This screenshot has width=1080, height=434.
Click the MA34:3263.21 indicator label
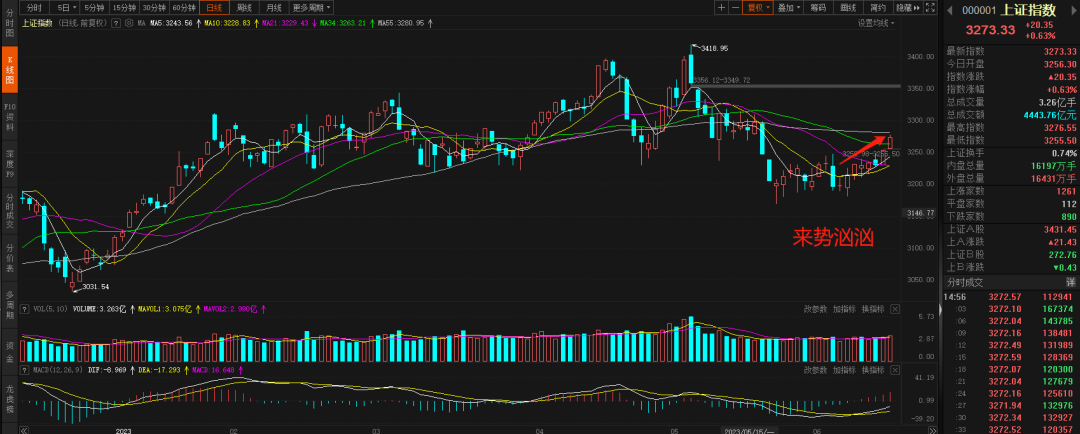pyautogui.click(x=342, y=23)
